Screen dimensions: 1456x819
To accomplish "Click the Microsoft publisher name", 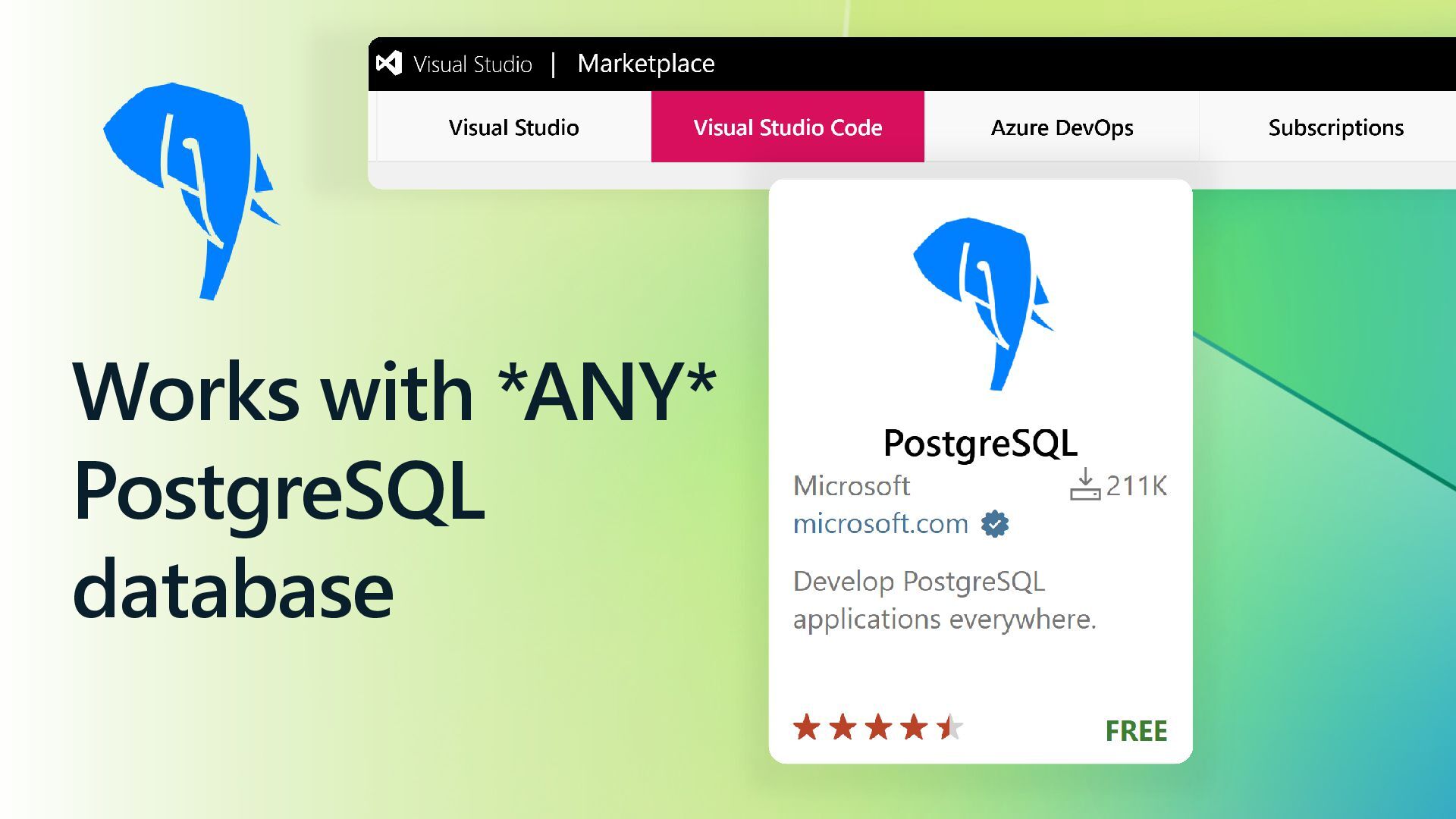I will click(851, 486).
